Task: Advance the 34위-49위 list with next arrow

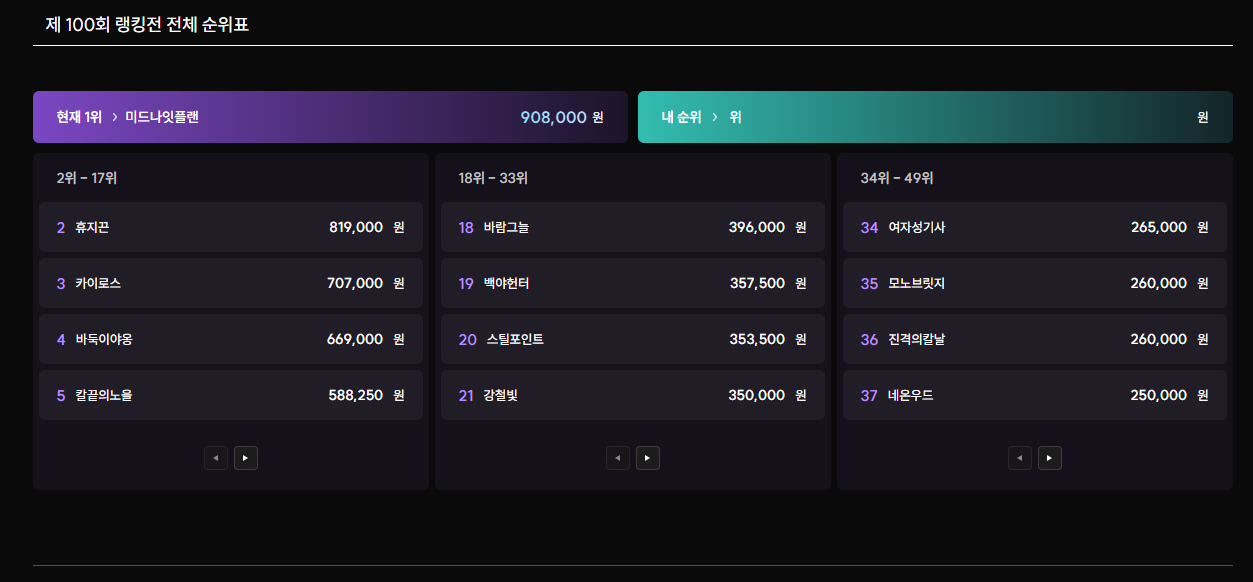Action: [x=1050, y=458]
